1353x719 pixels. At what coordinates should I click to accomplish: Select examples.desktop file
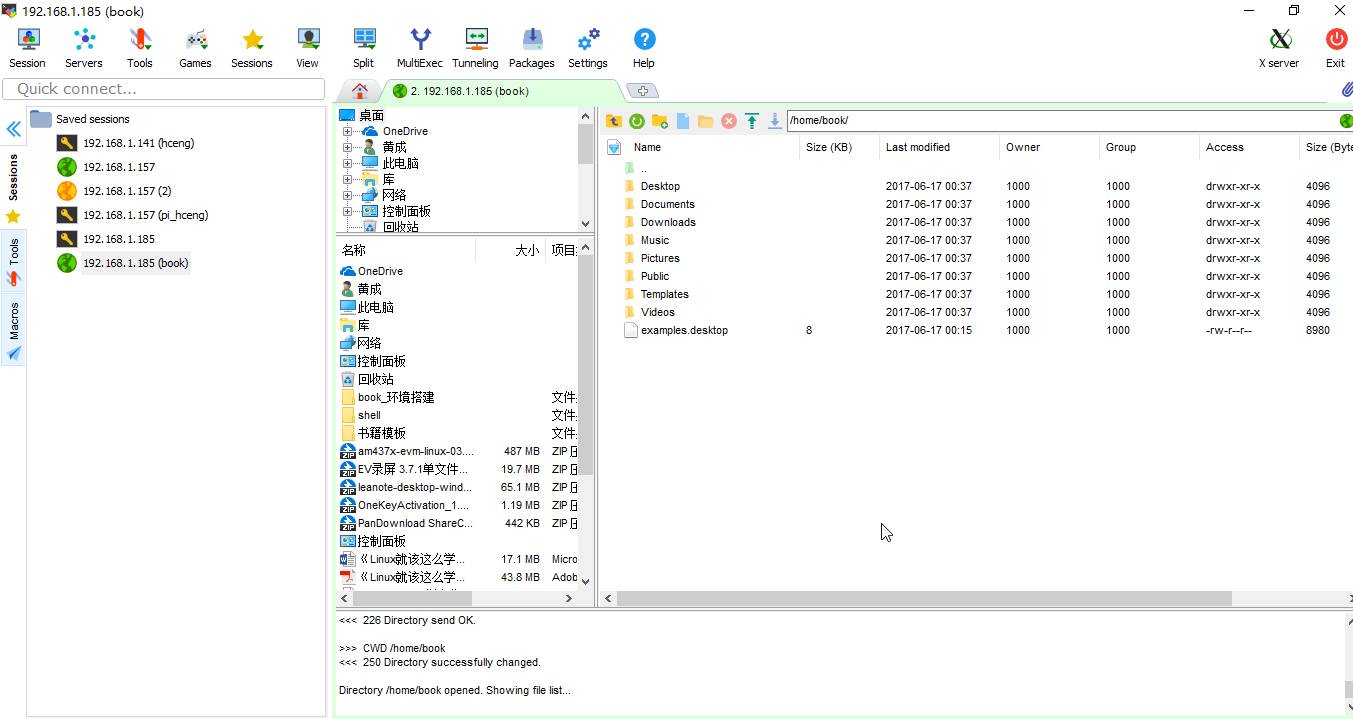click(684, 330)
